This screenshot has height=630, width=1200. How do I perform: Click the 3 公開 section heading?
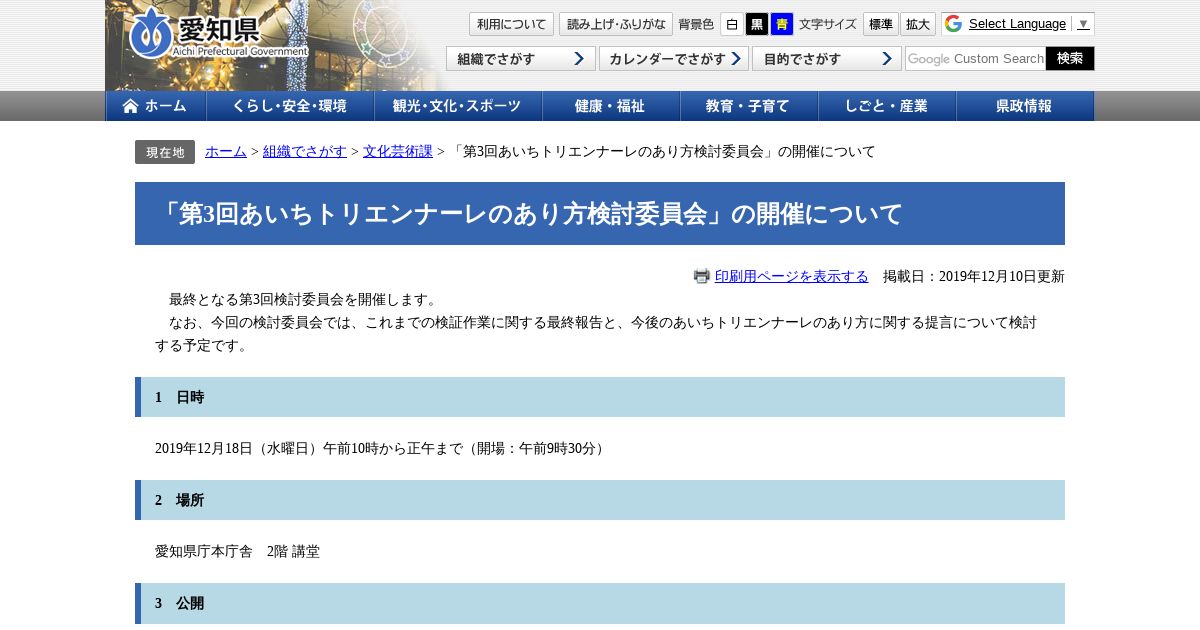[x=600, y=603]
